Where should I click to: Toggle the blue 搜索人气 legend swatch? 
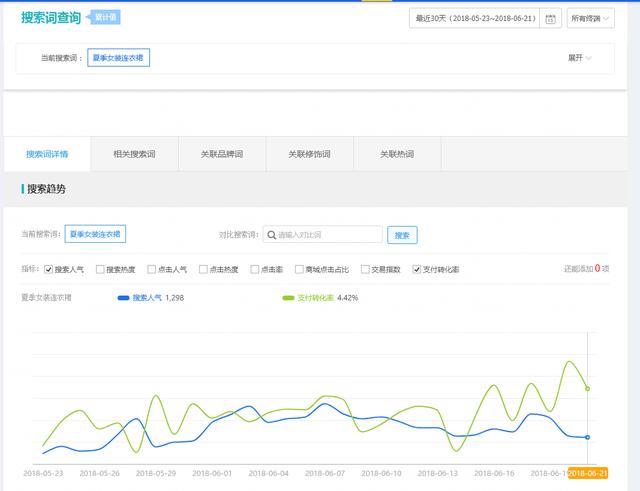pyautogui.click(x=123, y=298)
